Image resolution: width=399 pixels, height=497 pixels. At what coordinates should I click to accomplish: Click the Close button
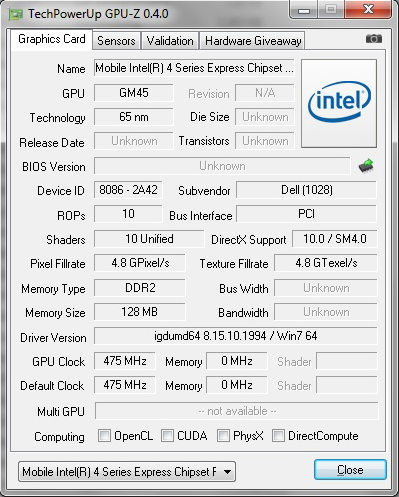point(350,470)
